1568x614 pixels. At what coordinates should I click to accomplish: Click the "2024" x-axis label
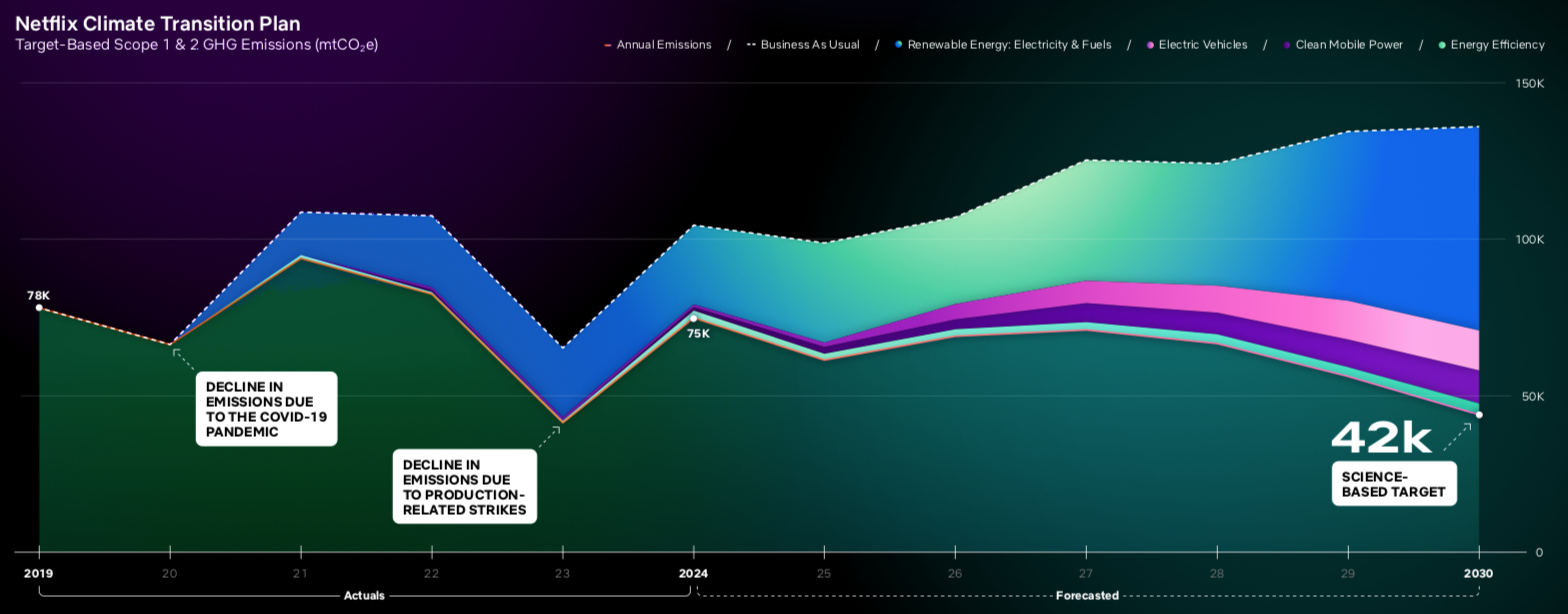[693, 574]
